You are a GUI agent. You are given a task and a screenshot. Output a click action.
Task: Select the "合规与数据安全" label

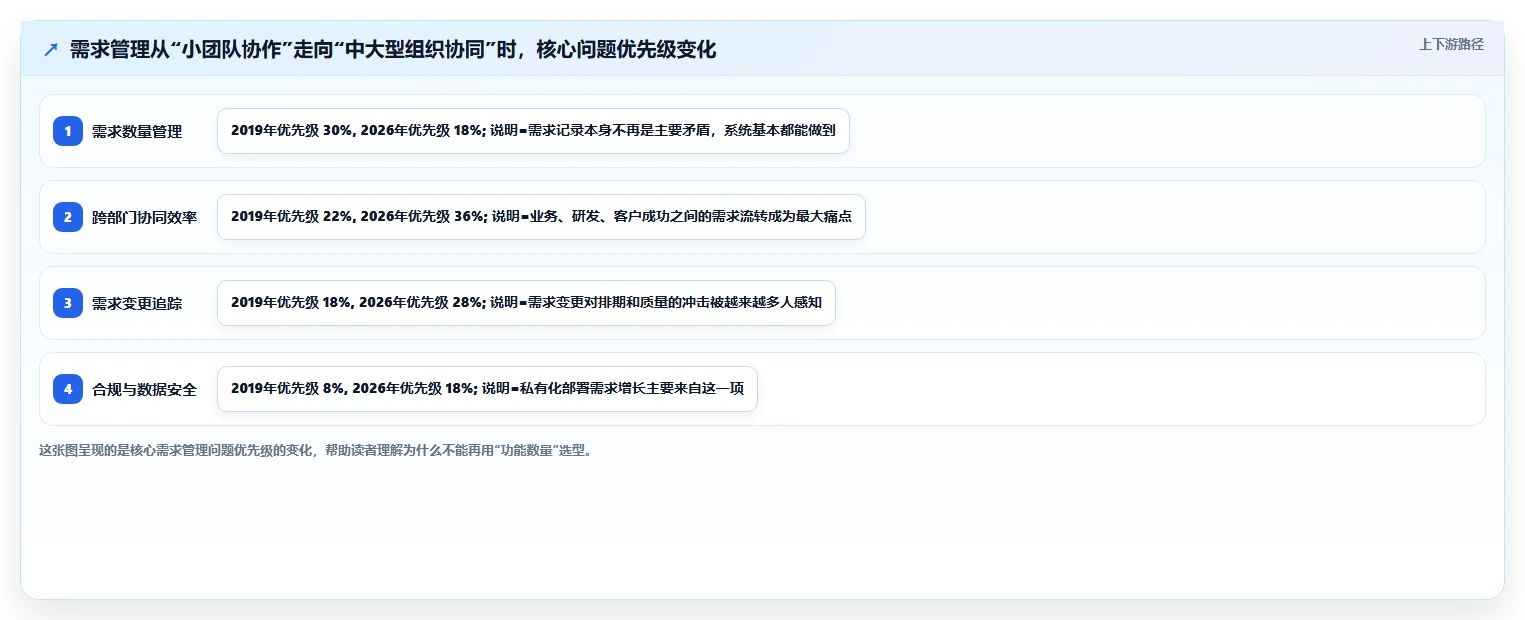click(145, 389)
